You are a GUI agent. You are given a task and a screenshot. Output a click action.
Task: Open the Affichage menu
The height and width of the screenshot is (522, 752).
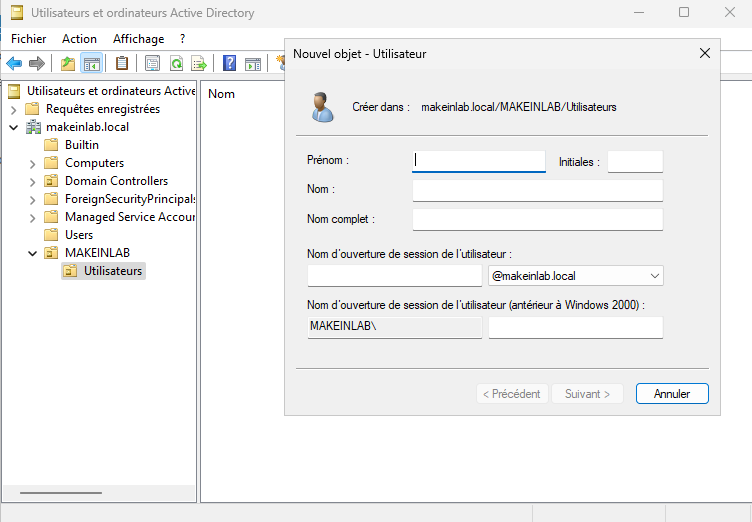[x=138, y=39]
